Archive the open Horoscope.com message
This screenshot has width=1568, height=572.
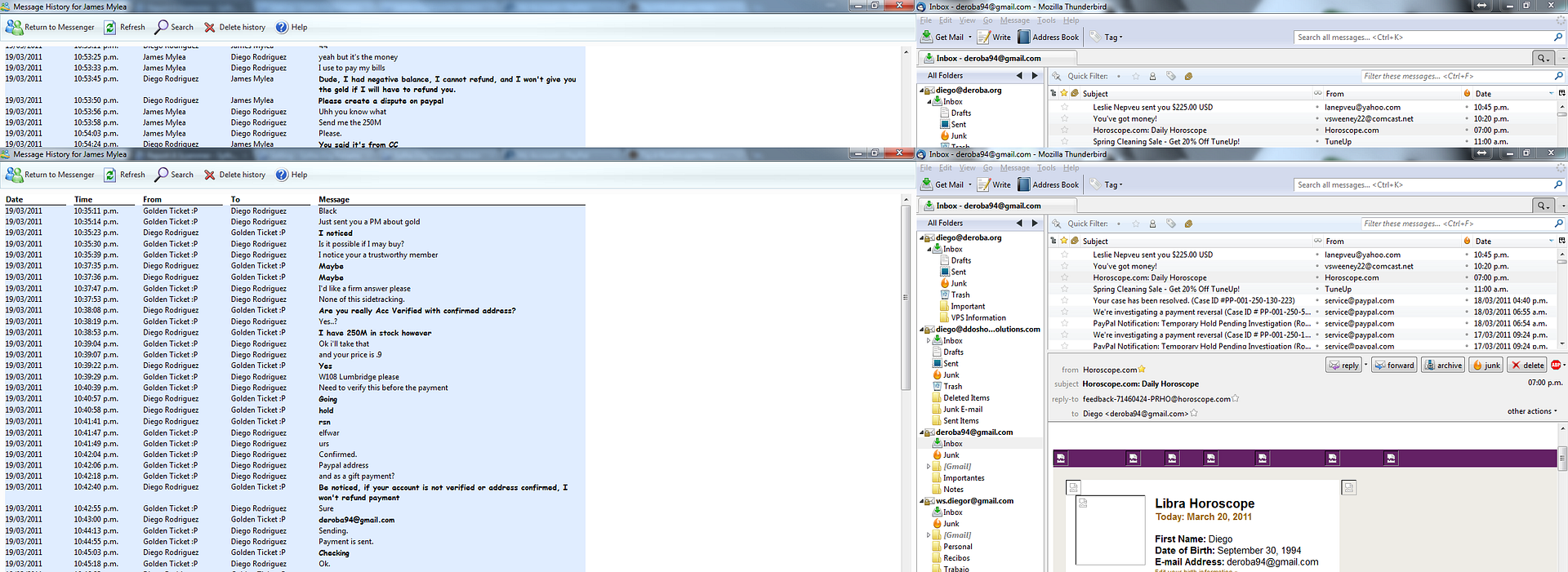click(1443, 365)
